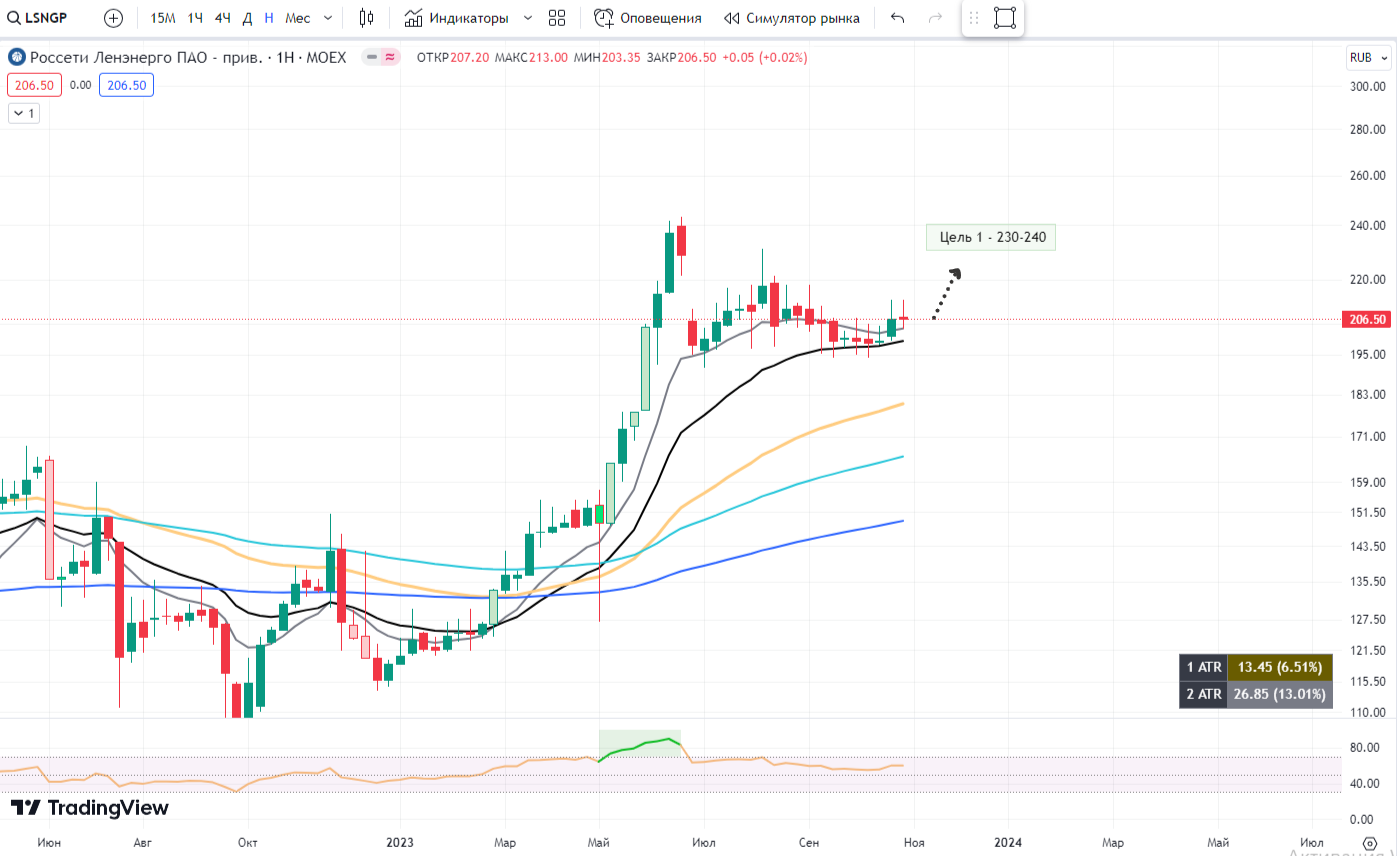Image resolution: width=1397 pixels, height=856 pixels.
Task: Click the 2024 label on time axis
Action: point(1008,843)
